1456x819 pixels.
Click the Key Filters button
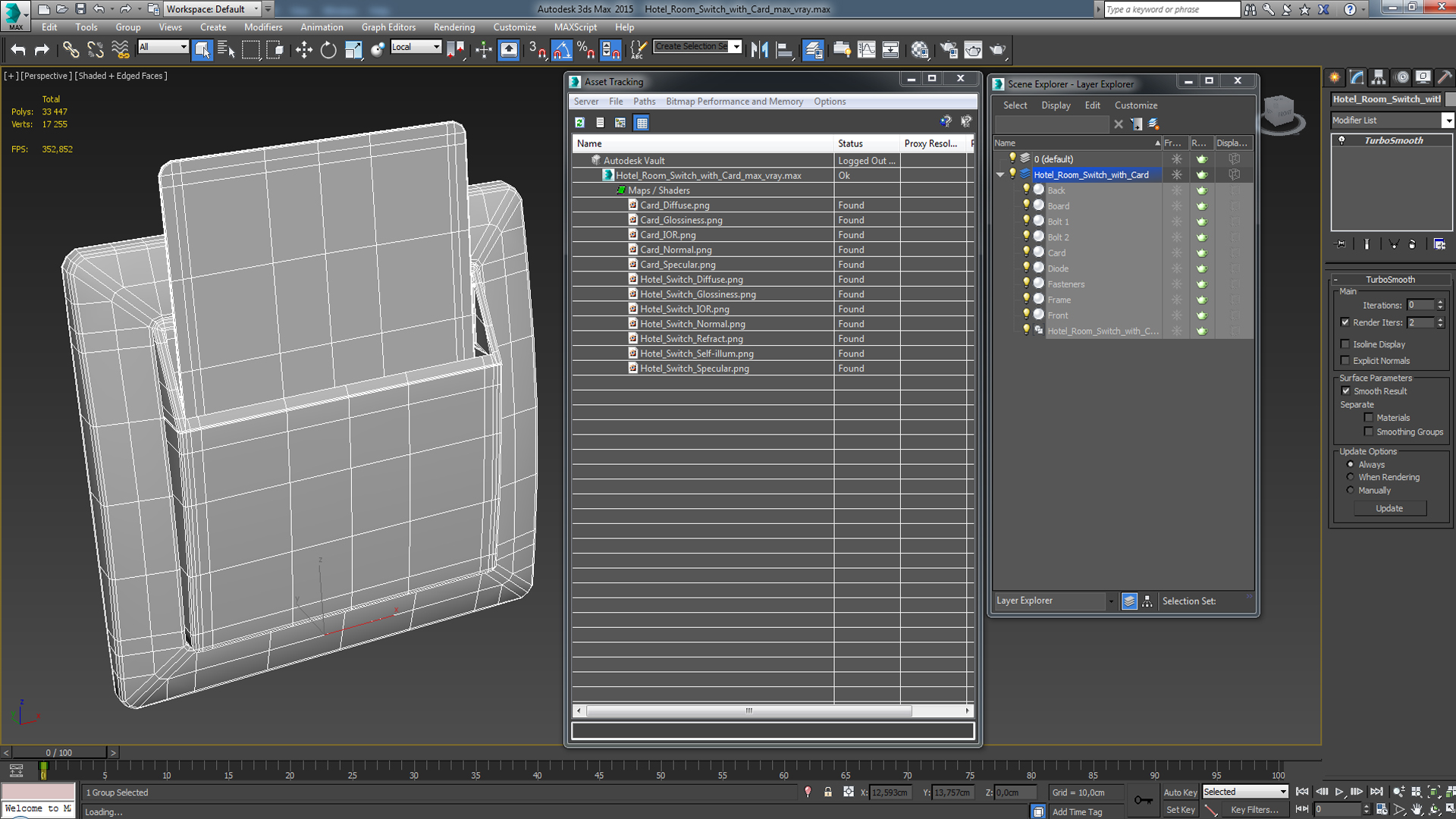[1254, 810]
